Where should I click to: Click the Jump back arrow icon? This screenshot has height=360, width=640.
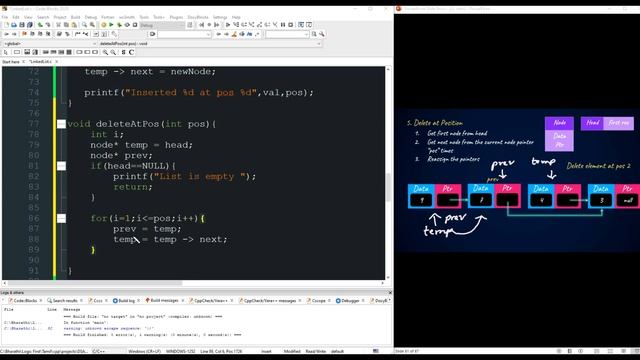7,34
